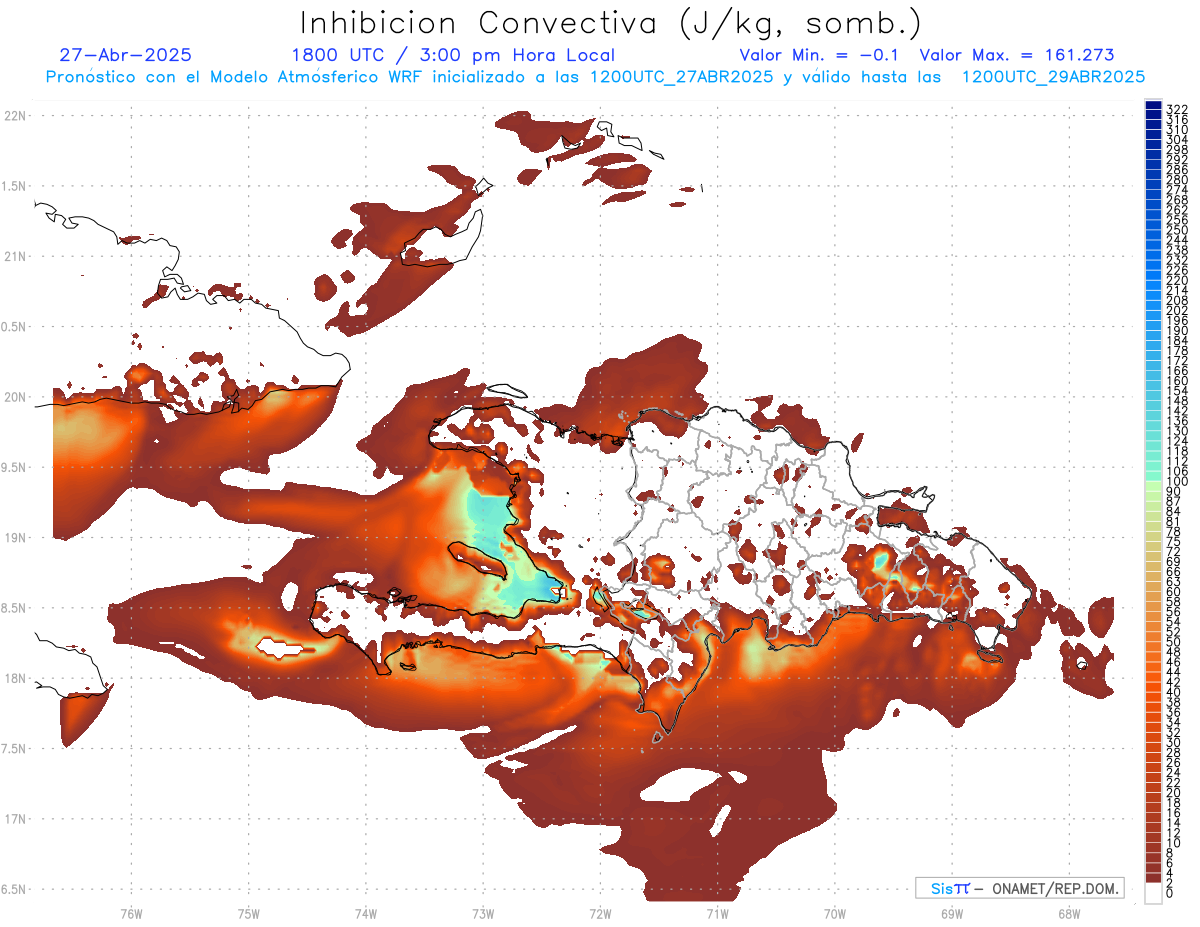
Task: Pick the white colorbar swatch beside 0
Action: click(1153, 893)
